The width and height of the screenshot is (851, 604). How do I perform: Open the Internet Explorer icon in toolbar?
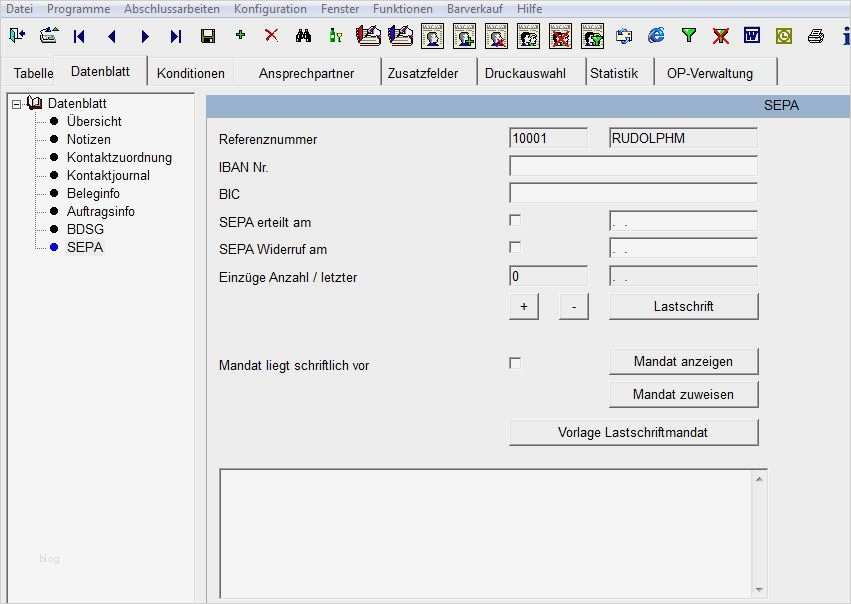click(656, 36)
